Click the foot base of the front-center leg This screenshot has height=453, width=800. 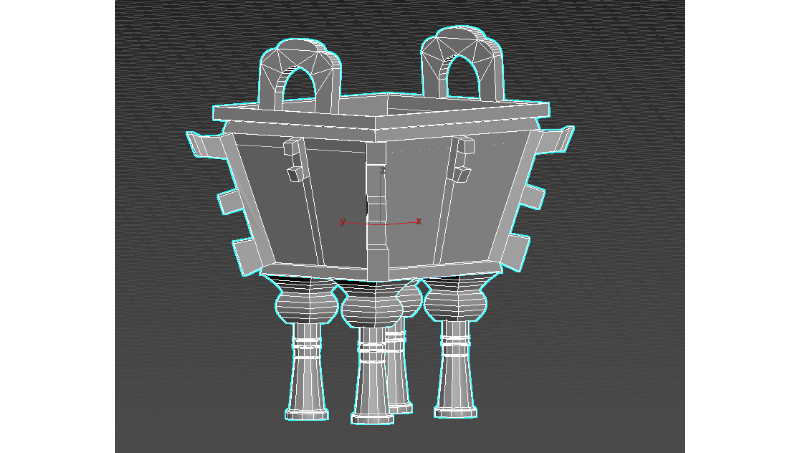tap(372, 418)
